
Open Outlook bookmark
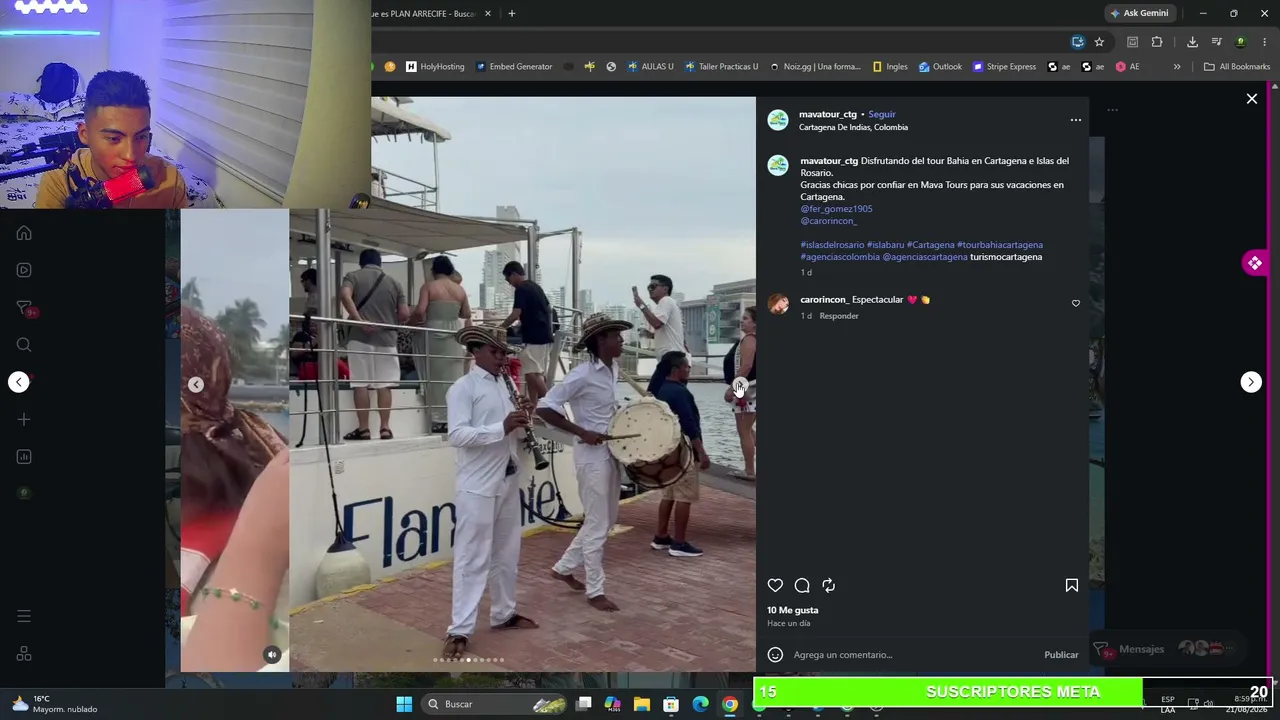(x=940, y=67)
